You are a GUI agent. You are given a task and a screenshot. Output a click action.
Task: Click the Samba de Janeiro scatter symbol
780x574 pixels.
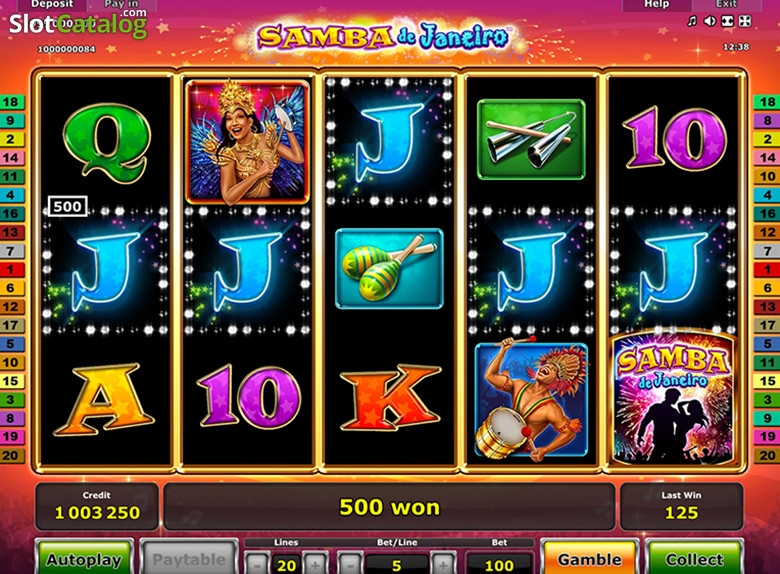click(673, 399)
